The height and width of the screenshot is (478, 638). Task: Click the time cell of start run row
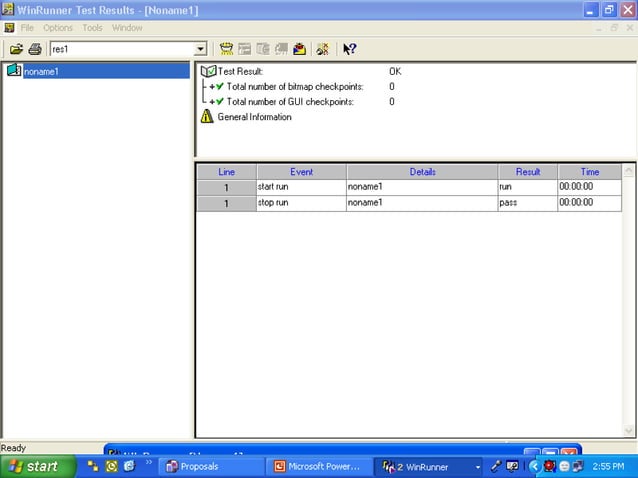(590, 187)
